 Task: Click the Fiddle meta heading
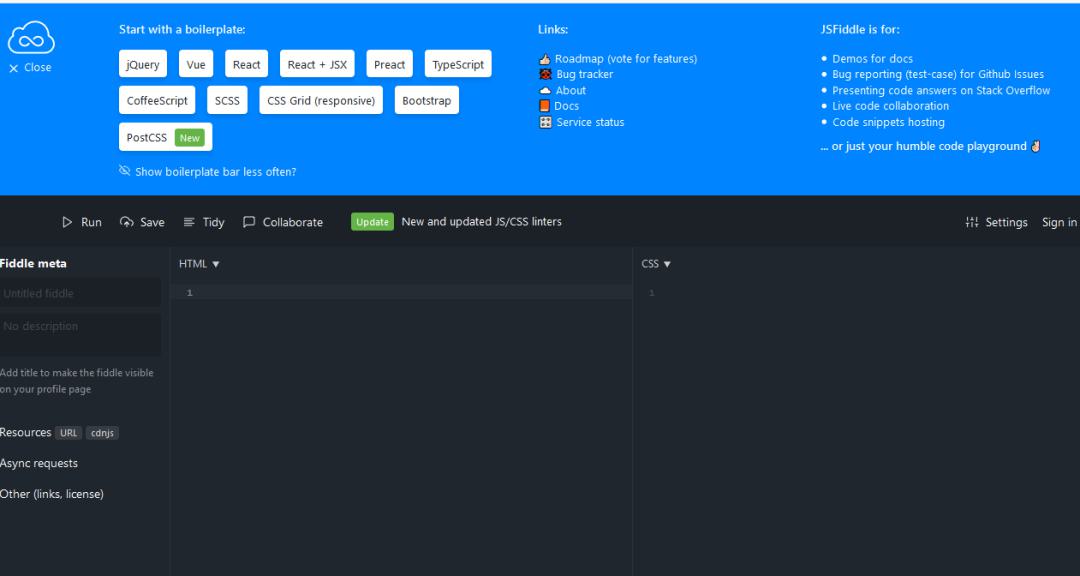(33, 263)
